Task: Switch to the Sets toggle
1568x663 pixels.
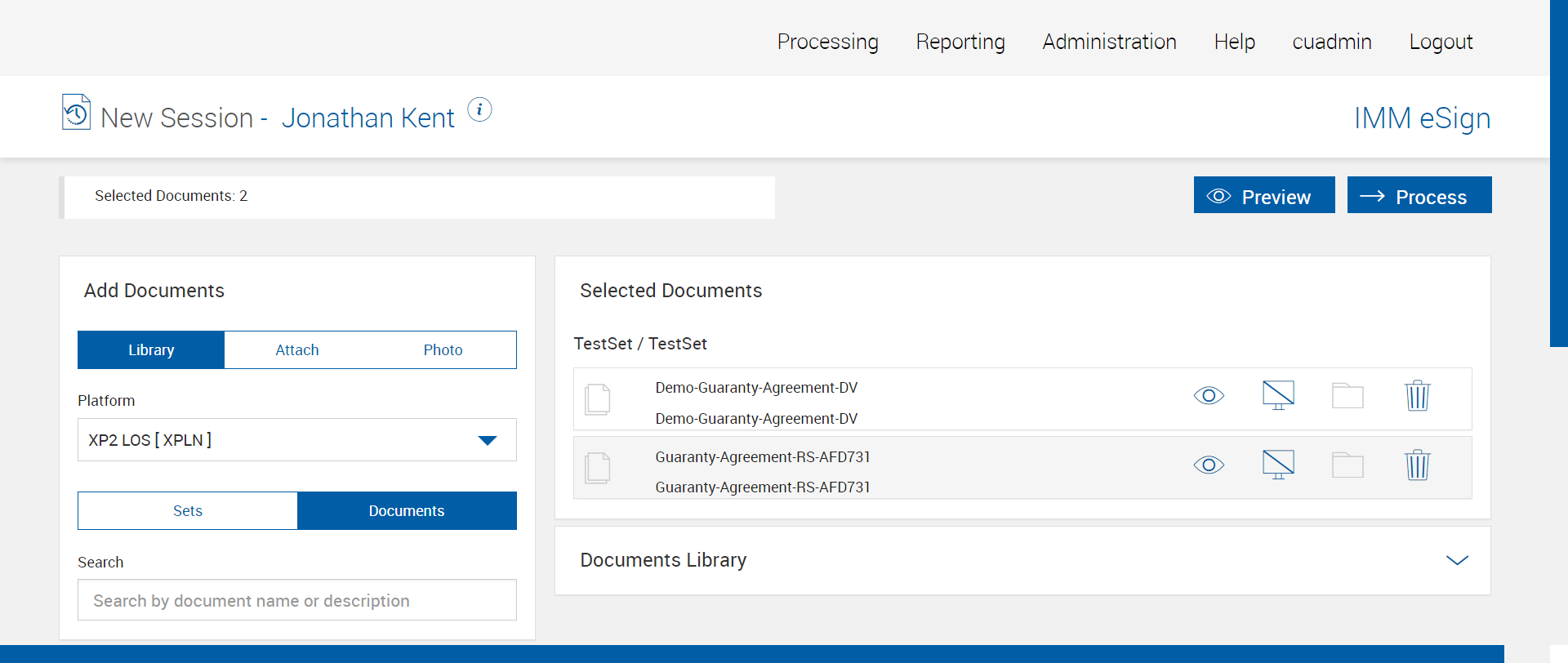Action: click(188, 511)
